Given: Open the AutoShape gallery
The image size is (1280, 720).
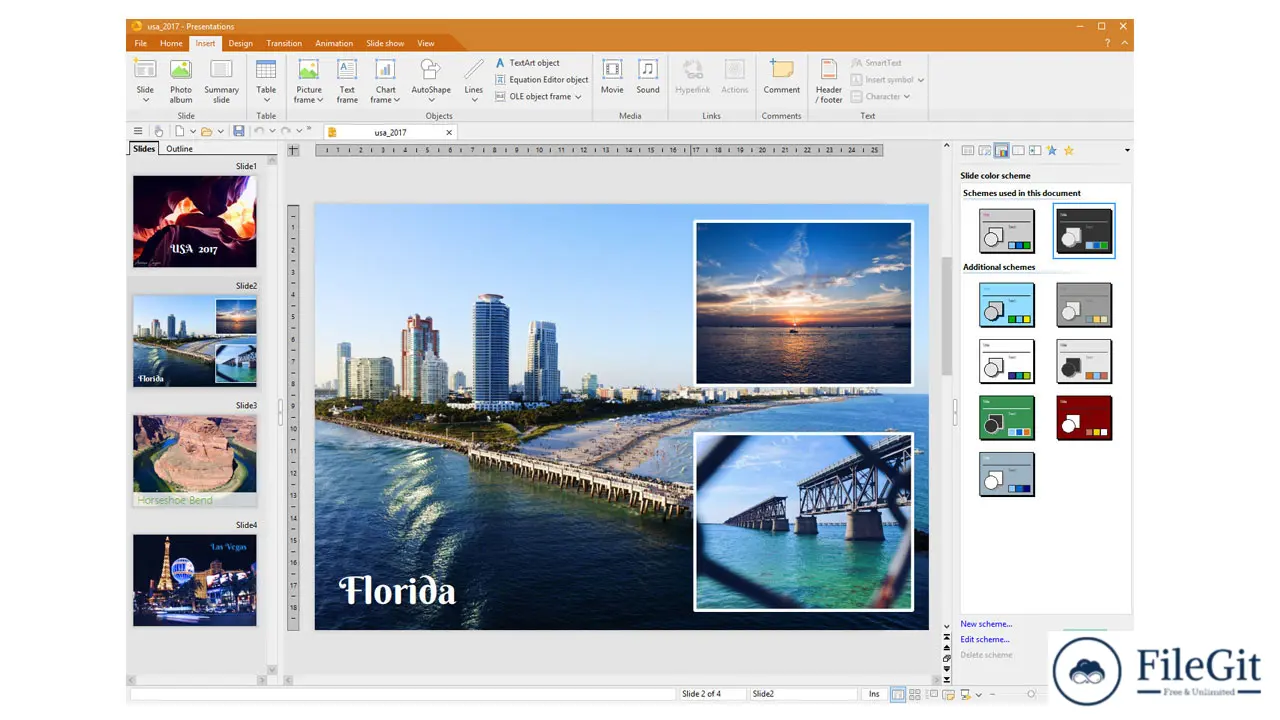Looking at the screenshot, I should (431, 81).
